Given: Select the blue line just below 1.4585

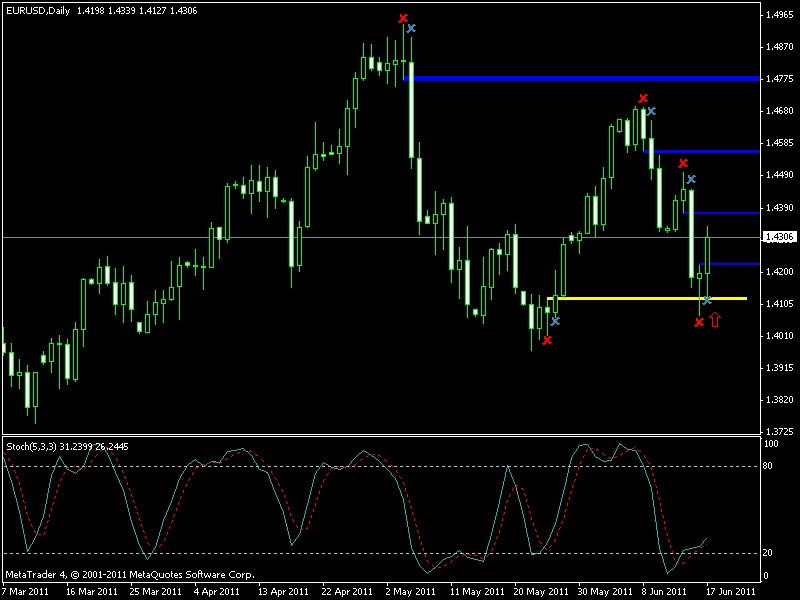Looking at the screenshot, I should click(x=702, y=152).
